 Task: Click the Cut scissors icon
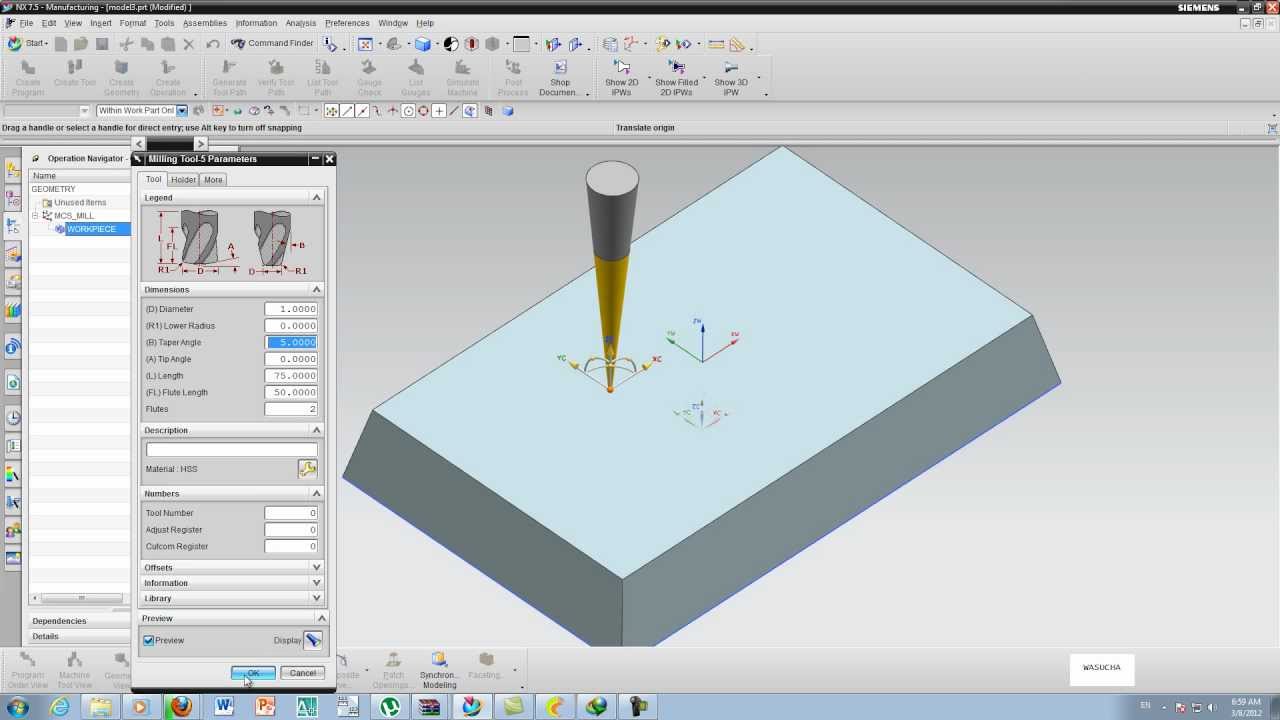pos(126,44)
